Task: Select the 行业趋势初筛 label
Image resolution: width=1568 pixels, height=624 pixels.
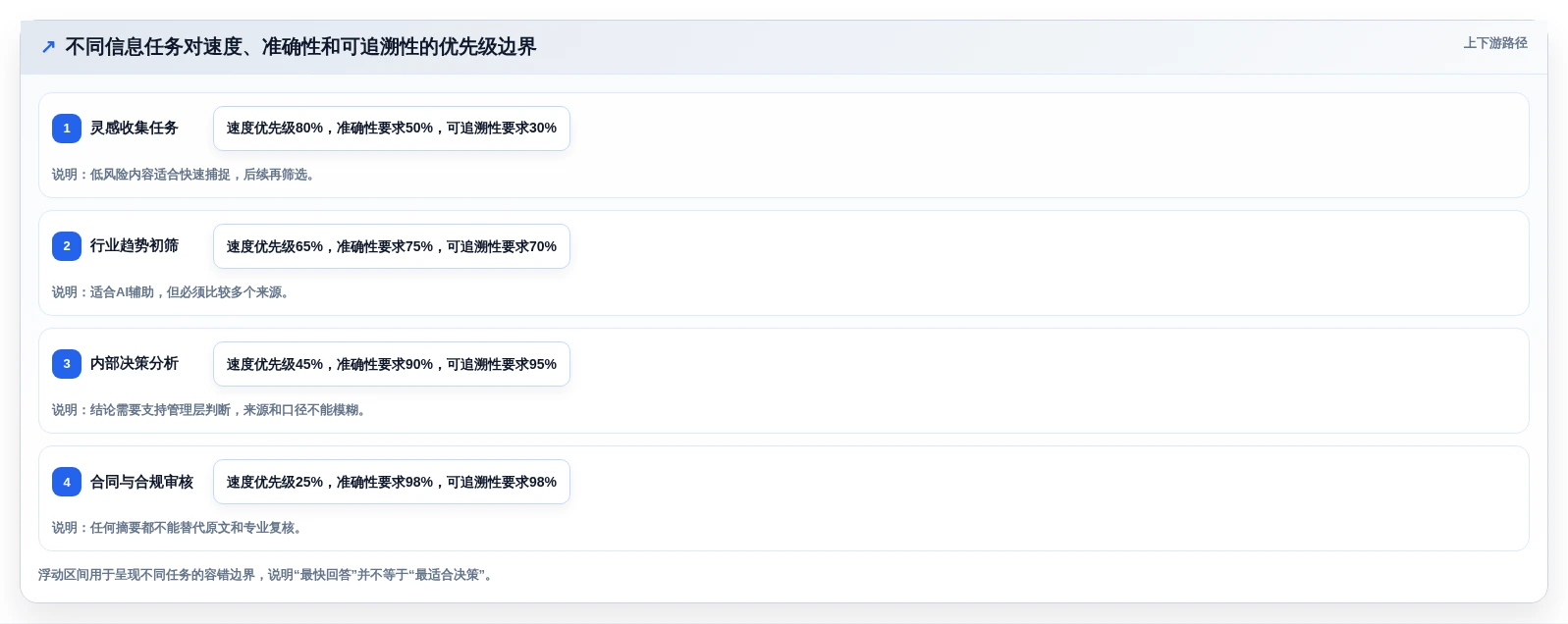Action: click(135, 245)
